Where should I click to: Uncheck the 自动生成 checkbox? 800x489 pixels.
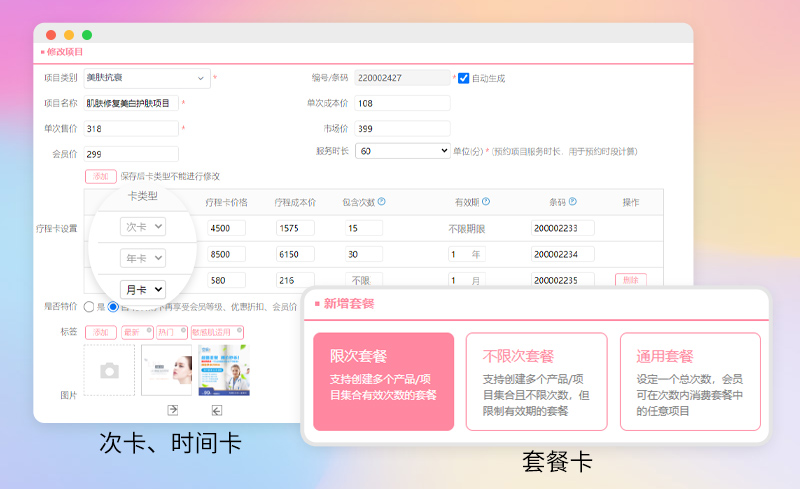click(463, 77)
